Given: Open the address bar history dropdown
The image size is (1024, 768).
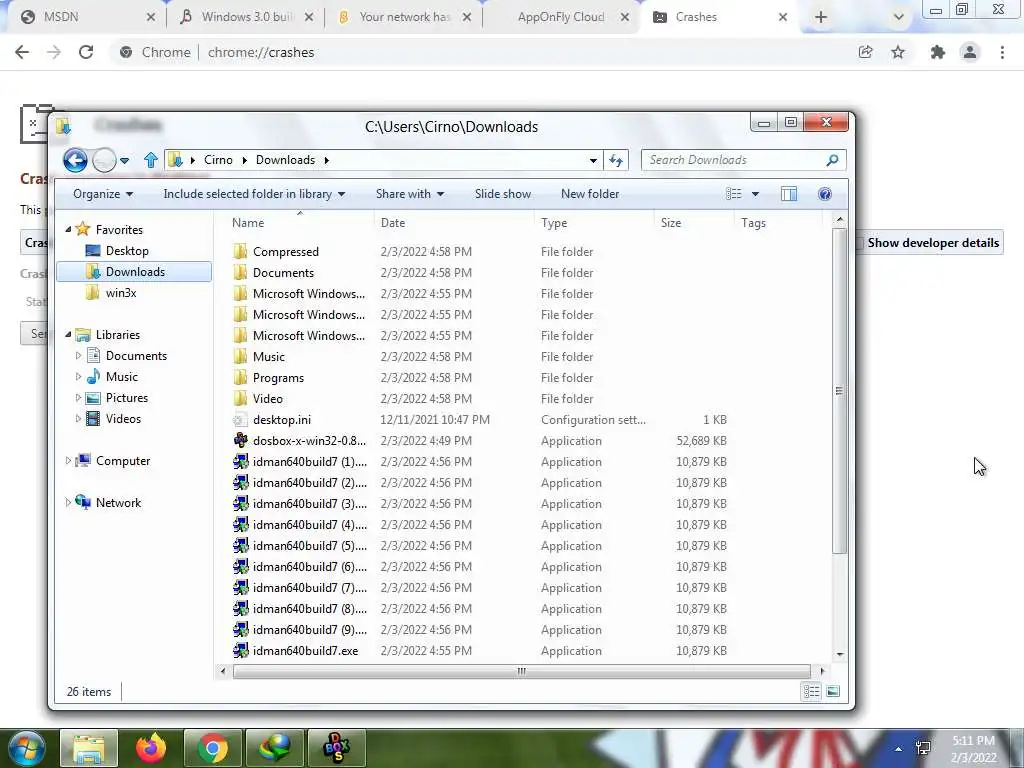Looking at the screenshot, I should 593,160.
